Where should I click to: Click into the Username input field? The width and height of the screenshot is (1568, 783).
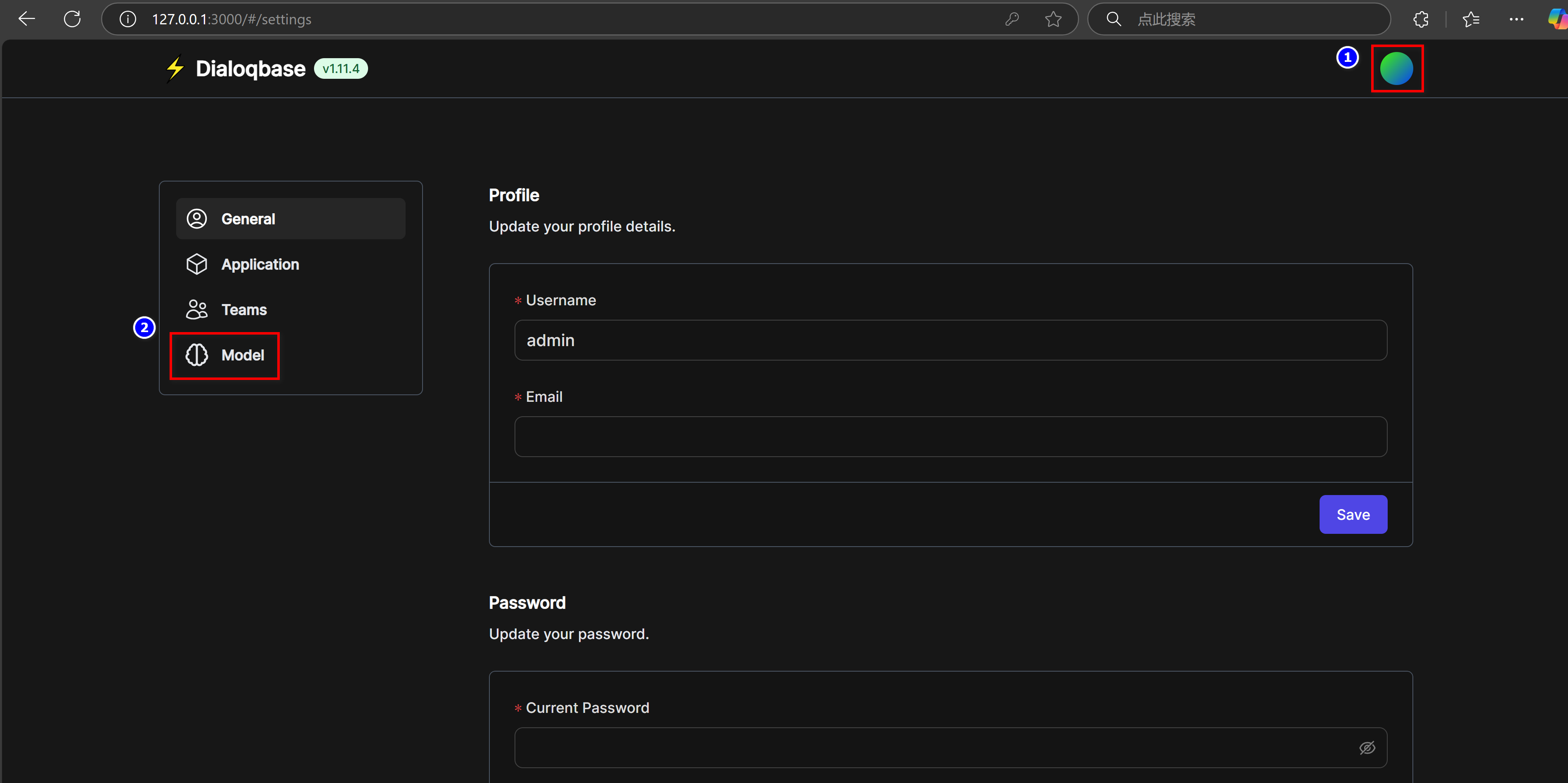pyautogui.click(x=949, y=340)
